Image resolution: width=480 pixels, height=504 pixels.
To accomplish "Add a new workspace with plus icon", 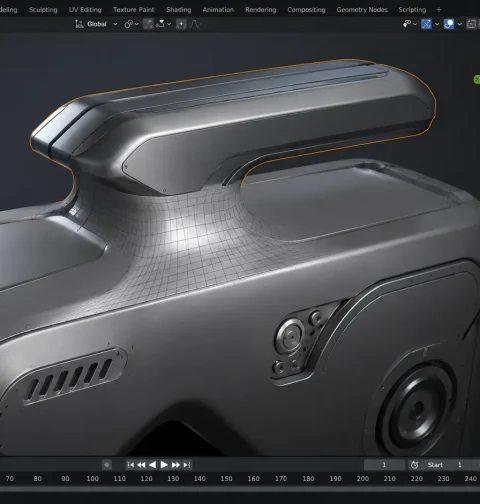I will (x=439, y=10).
